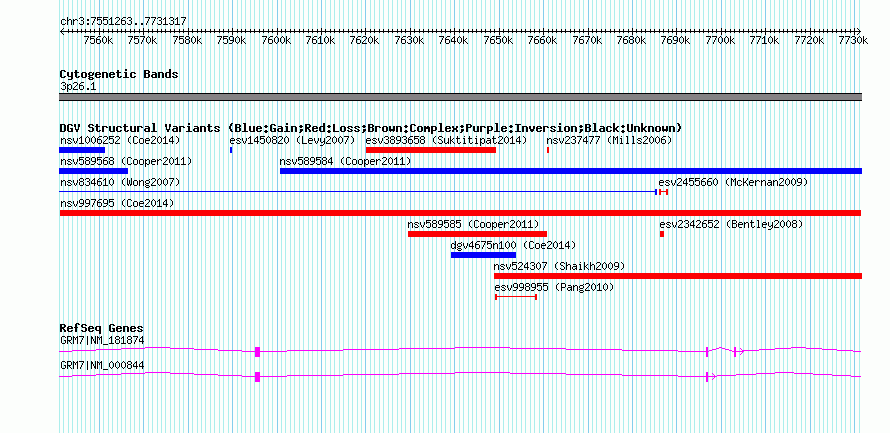Click the tiny red nsv237477 marker
Screen dimensions: 890x433
(x=548, y=150)
